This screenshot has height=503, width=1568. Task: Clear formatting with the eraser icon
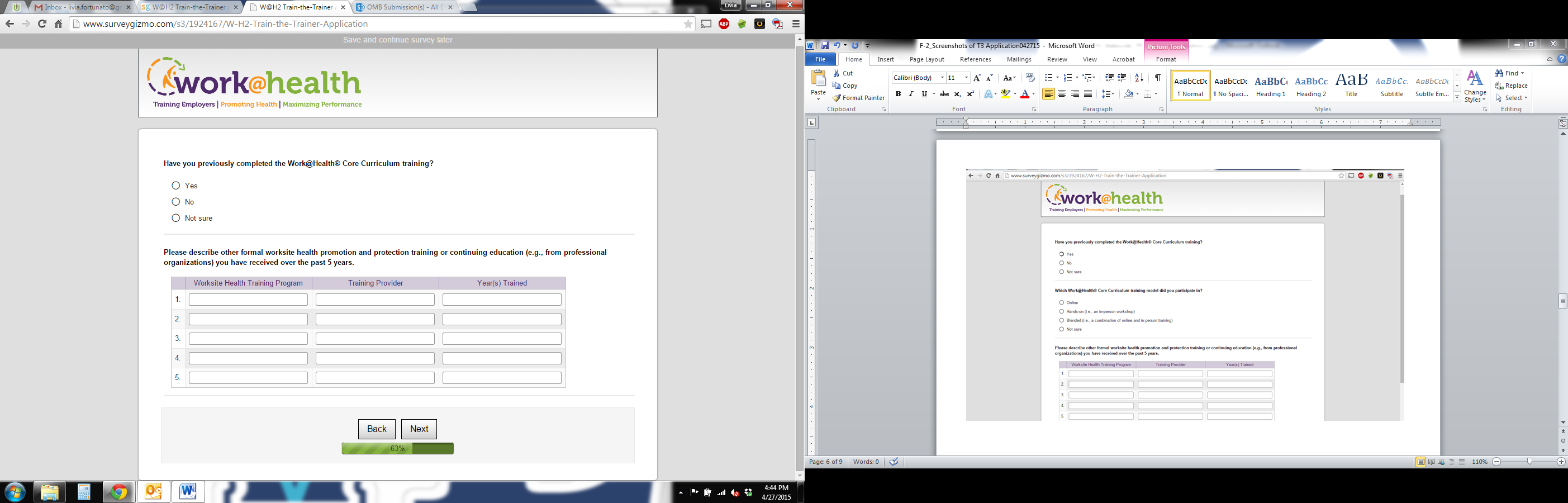1030,78
